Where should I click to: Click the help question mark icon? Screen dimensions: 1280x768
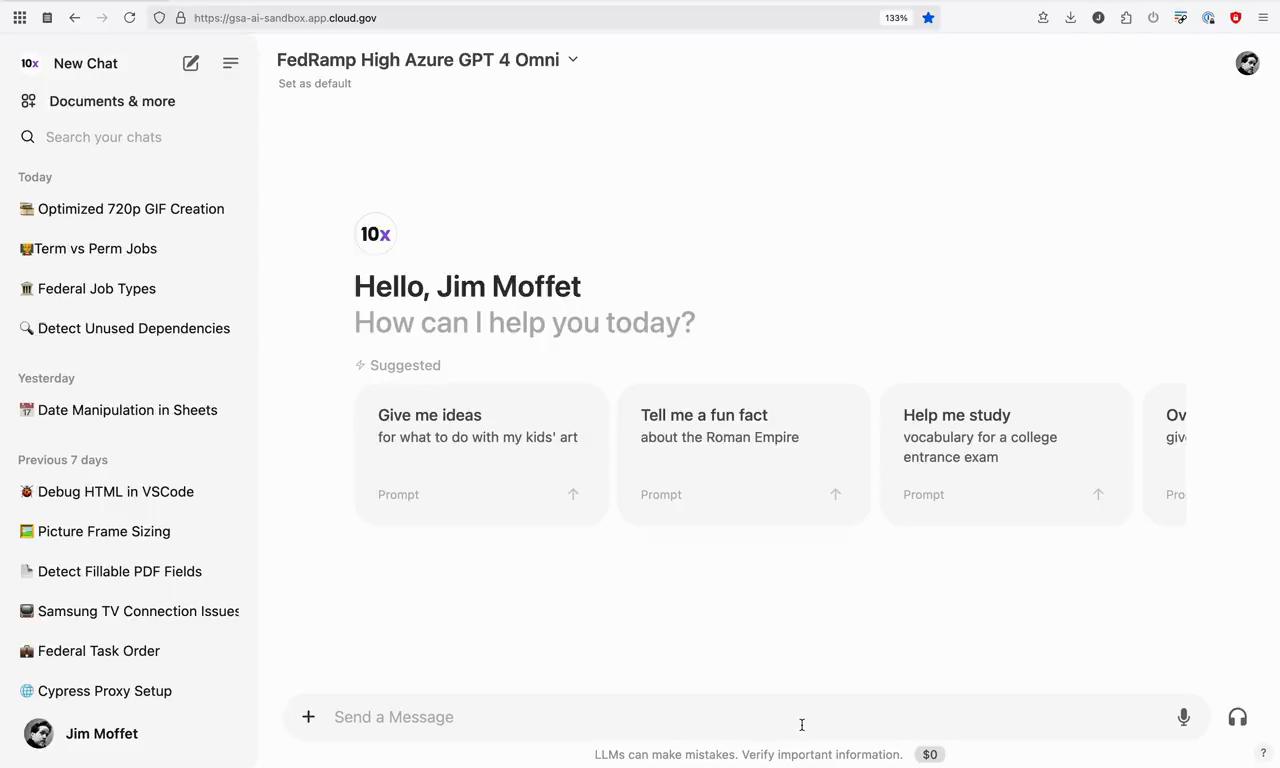pyautogui.click(x=1263, y=753)
